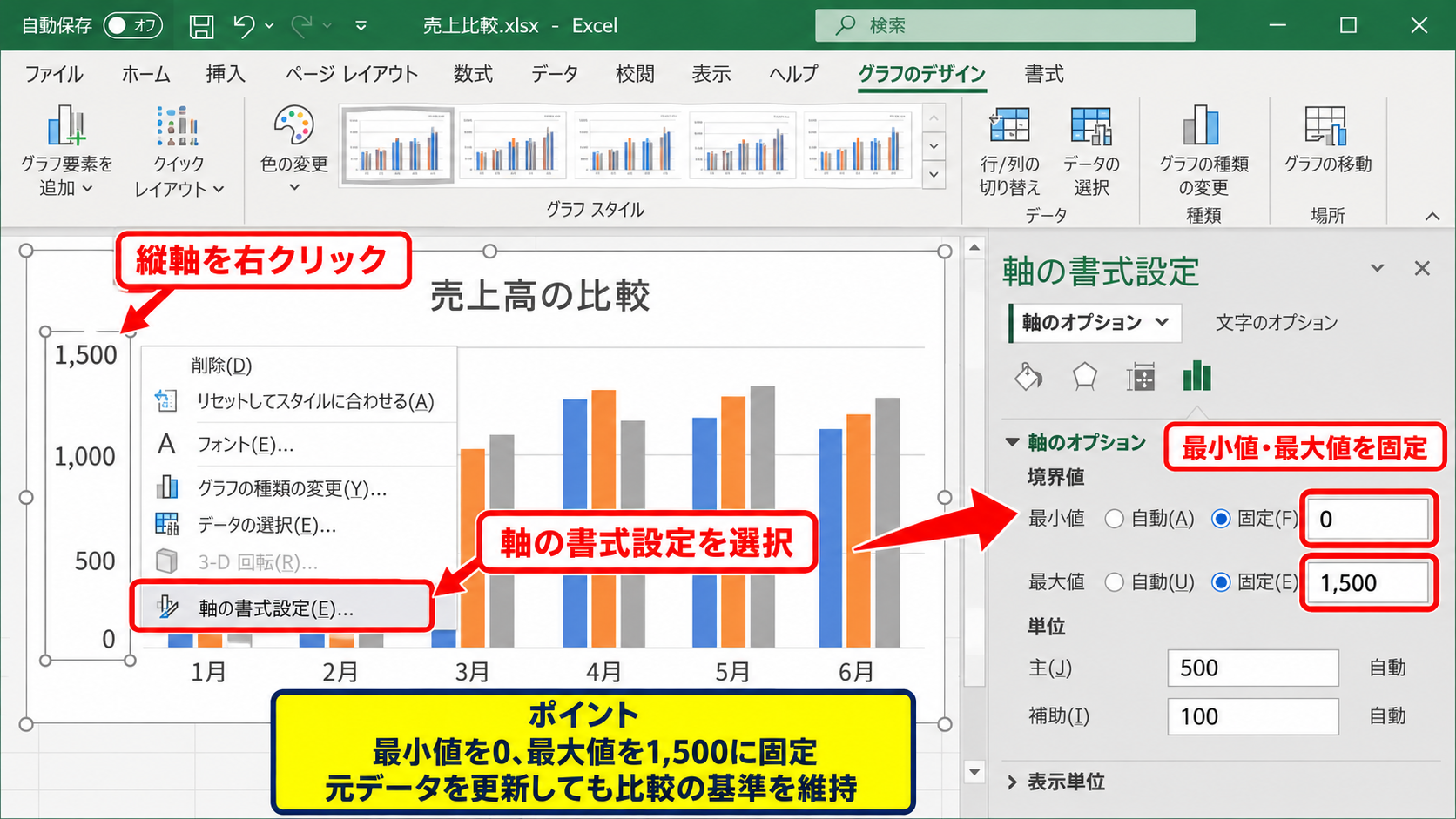Open the 色の変更 palette
The width and height of the screenshot is (1456, 819).
[x=293, y=150]
